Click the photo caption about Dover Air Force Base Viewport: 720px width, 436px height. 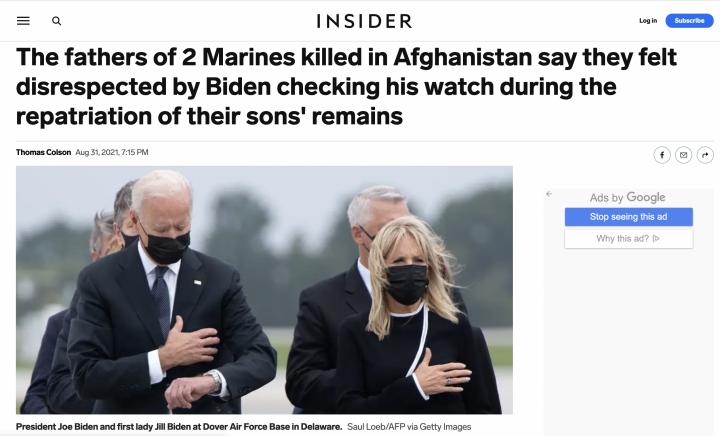point(179,427)
